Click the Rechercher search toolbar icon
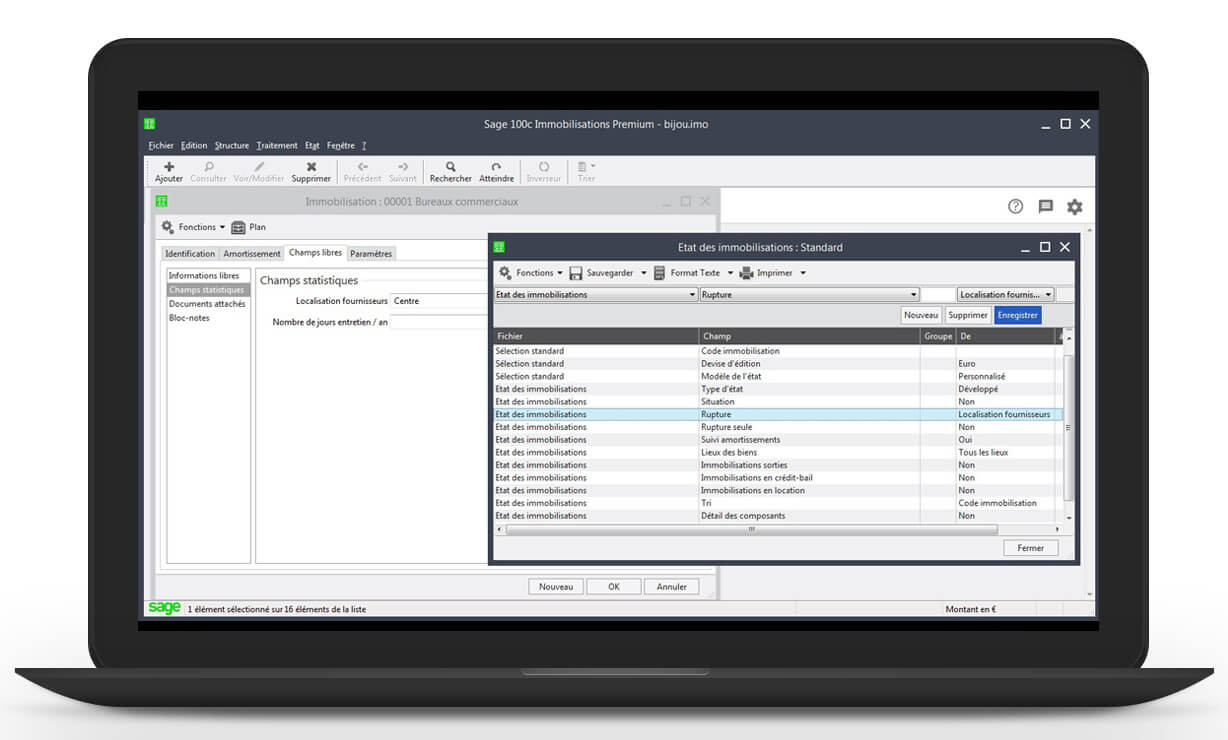 click(451, 167)
